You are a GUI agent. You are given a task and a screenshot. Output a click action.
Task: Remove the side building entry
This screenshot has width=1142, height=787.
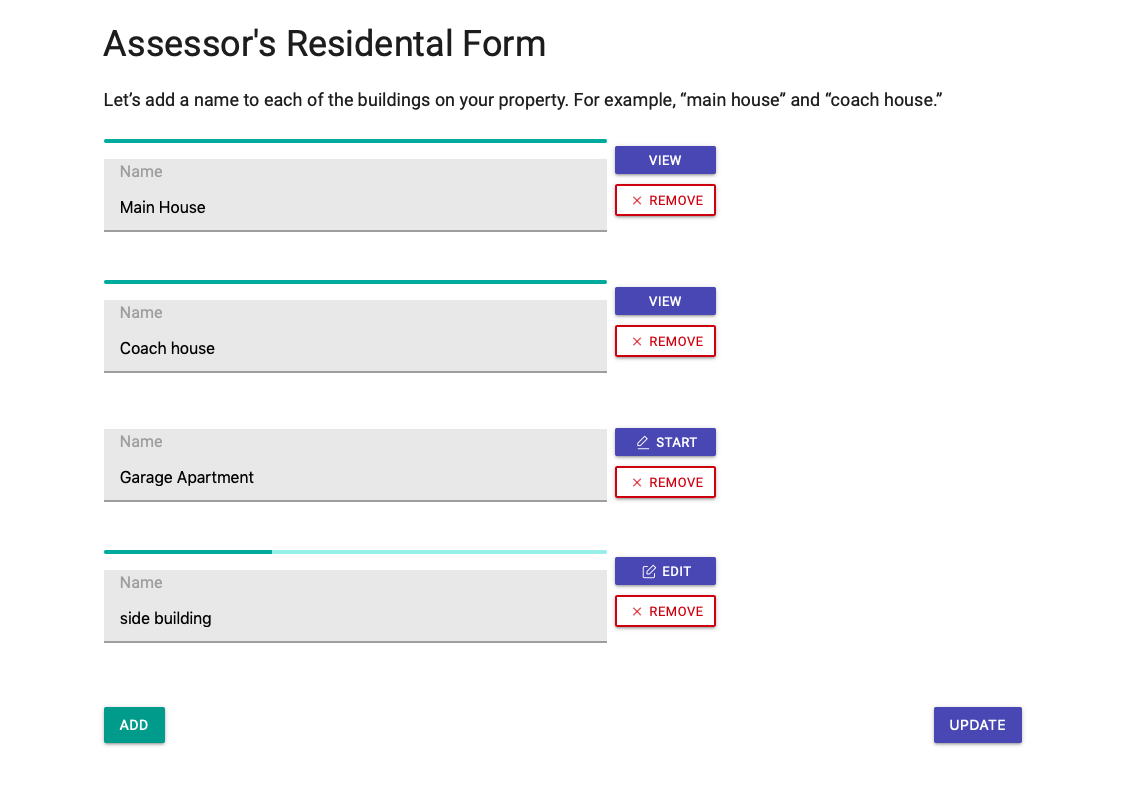665,611
